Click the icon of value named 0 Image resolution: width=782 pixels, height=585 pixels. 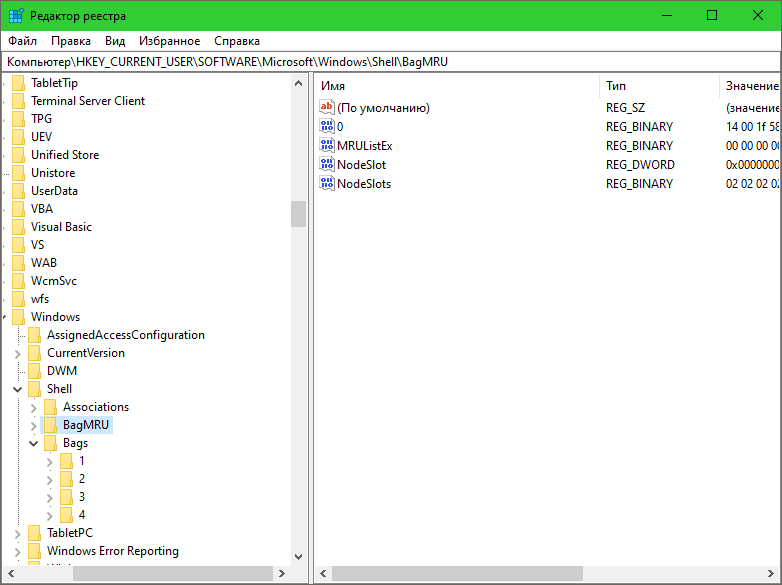point(327,127)
